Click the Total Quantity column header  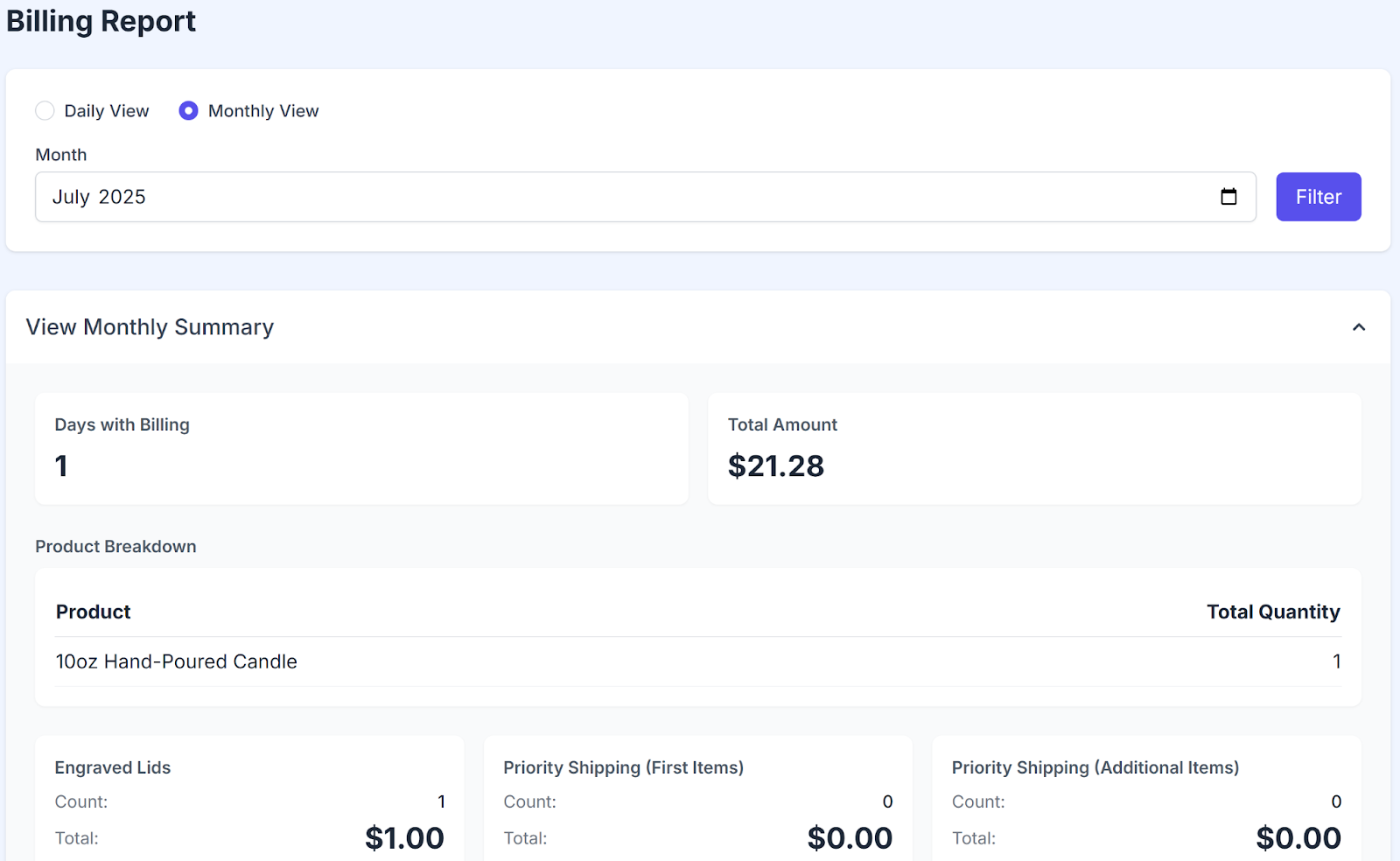point(1272,612)
